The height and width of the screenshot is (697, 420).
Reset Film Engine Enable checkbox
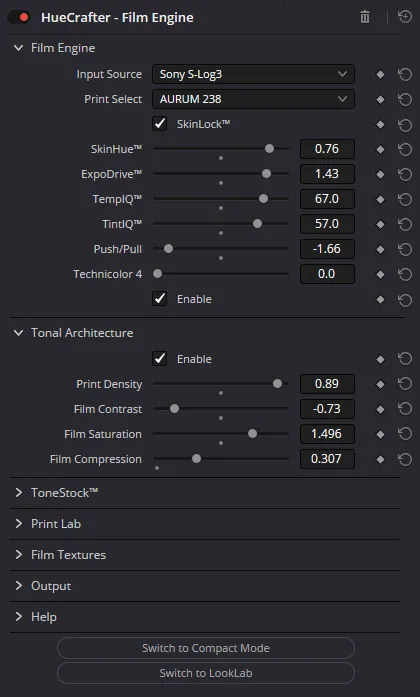tap(405, 300)
